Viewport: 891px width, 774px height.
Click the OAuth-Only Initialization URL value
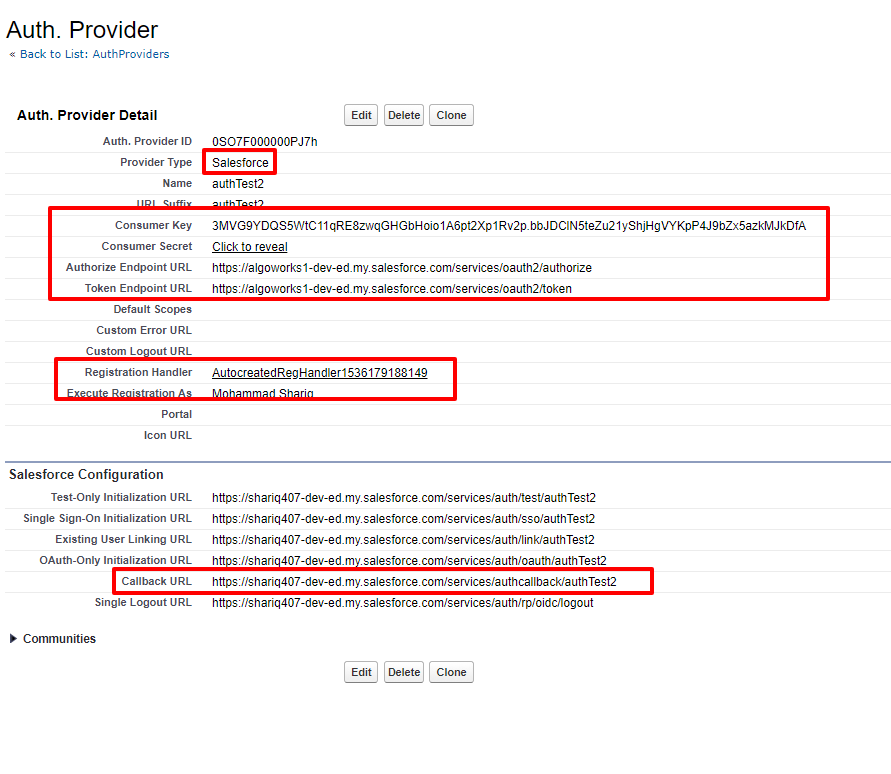pyautogui.click(x=408, y=561)
